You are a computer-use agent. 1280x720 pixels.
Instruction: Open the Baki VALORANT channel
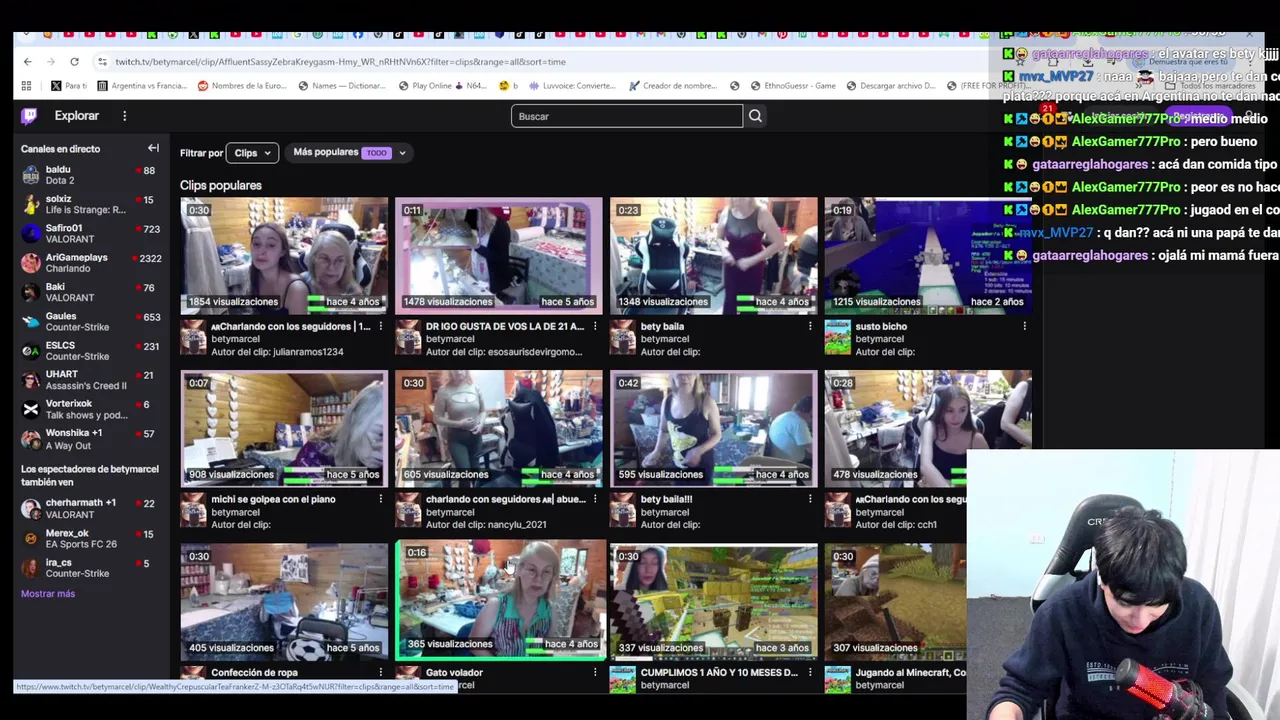click(90, 292)
